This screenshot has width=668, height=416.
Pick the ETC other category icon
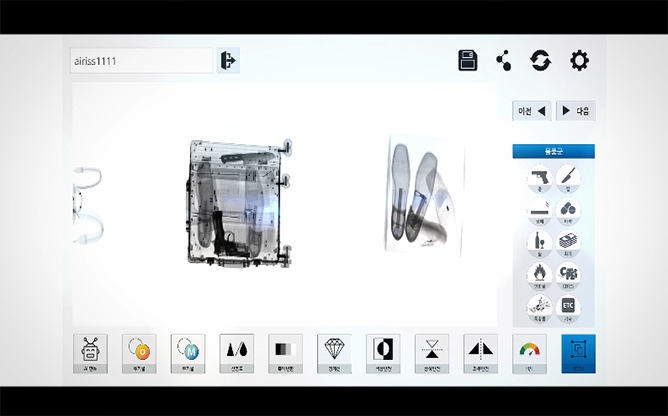568,308
